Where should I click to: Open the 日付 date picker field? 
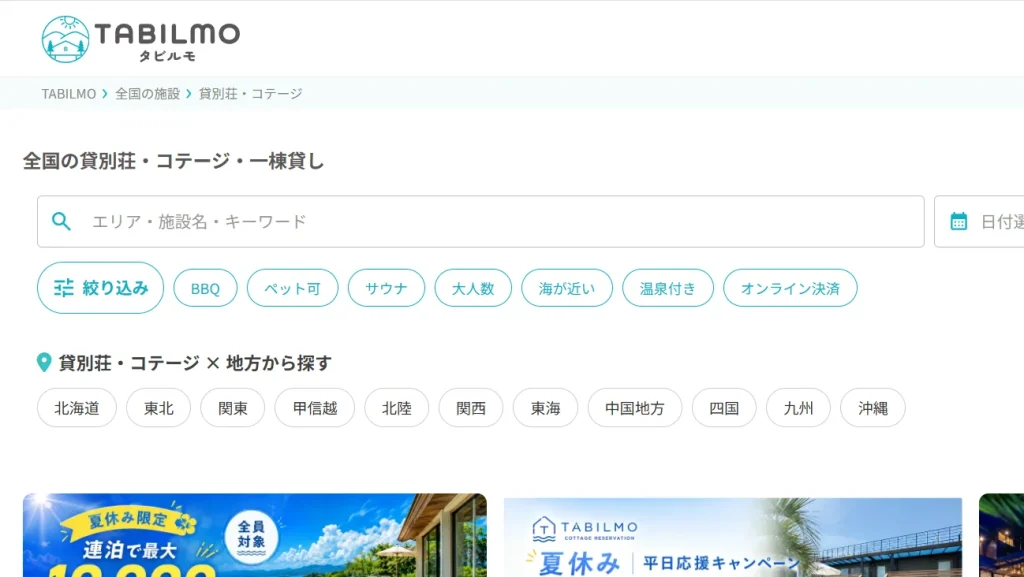point(979,221)
